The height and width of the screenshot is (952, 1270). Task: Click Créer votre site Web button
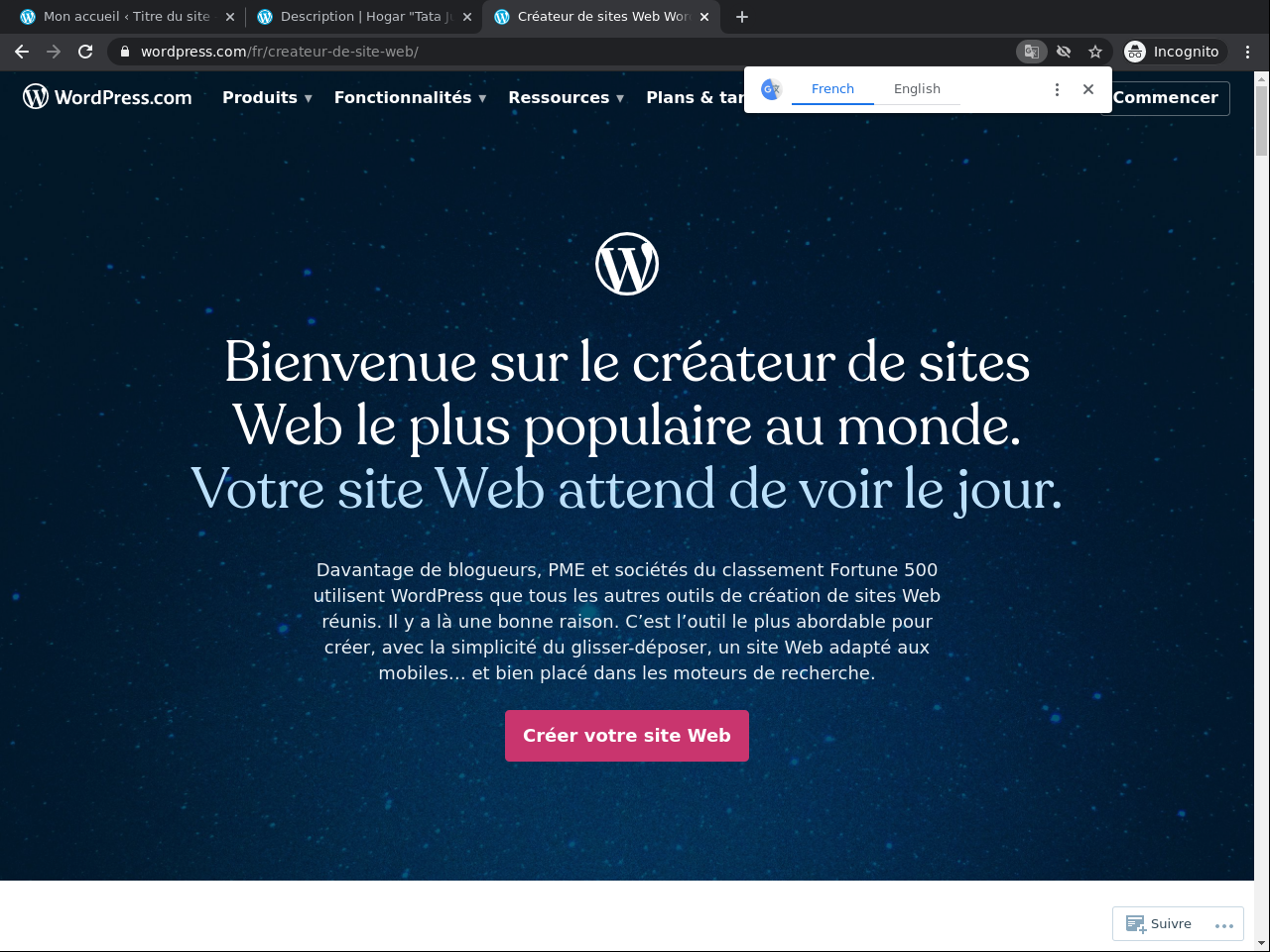tap(627, 736)
